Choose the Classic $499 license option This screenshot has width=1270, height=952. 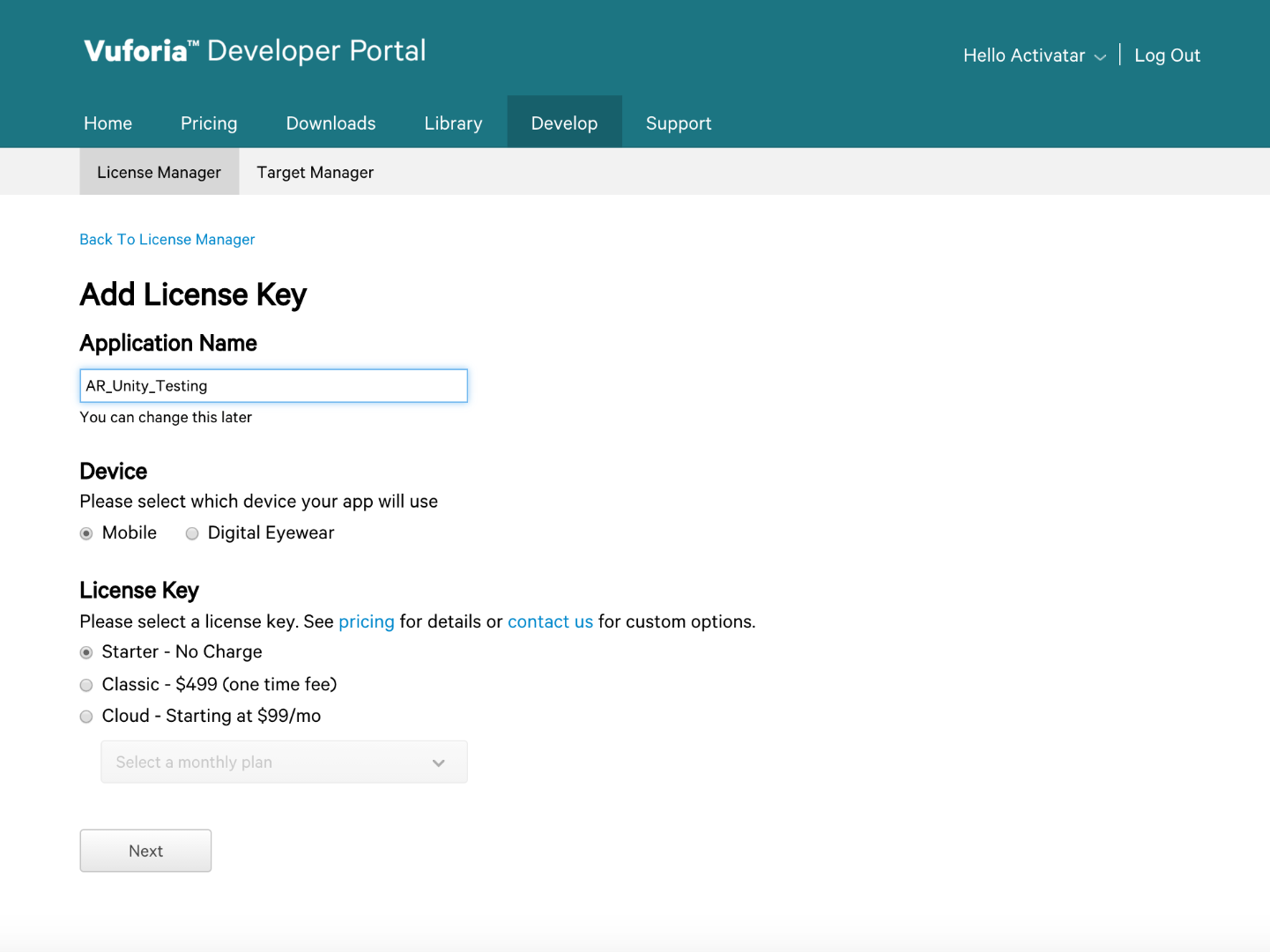pos(86,685)
